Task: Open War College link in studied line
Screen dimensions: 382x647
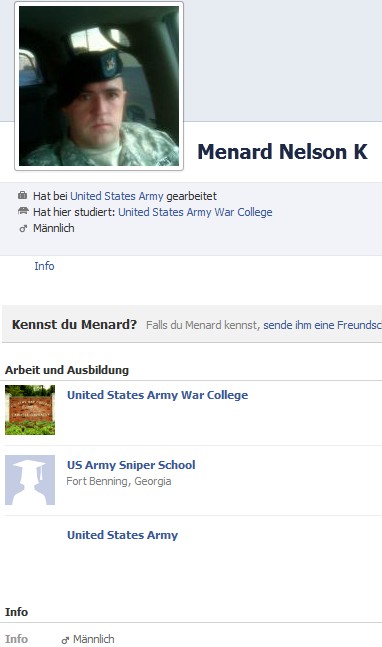Action: [x=195, y=212]
